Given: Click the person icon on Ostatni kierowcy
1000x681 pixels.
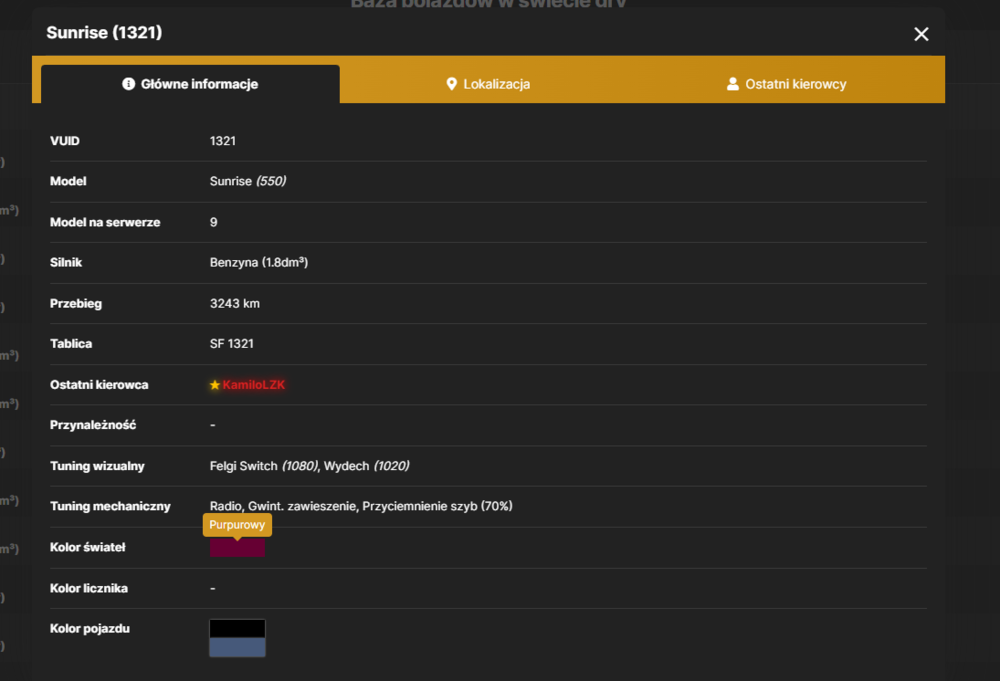Looking at the screenshot, I should pyautogui.click(x=733, y=84).
